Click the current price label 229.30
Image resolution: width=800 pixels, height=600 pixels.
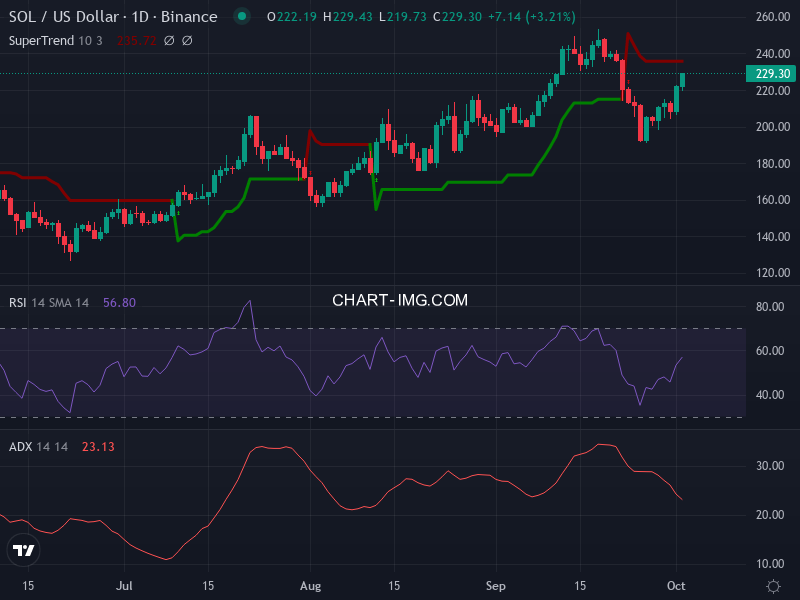click(773, 74)
